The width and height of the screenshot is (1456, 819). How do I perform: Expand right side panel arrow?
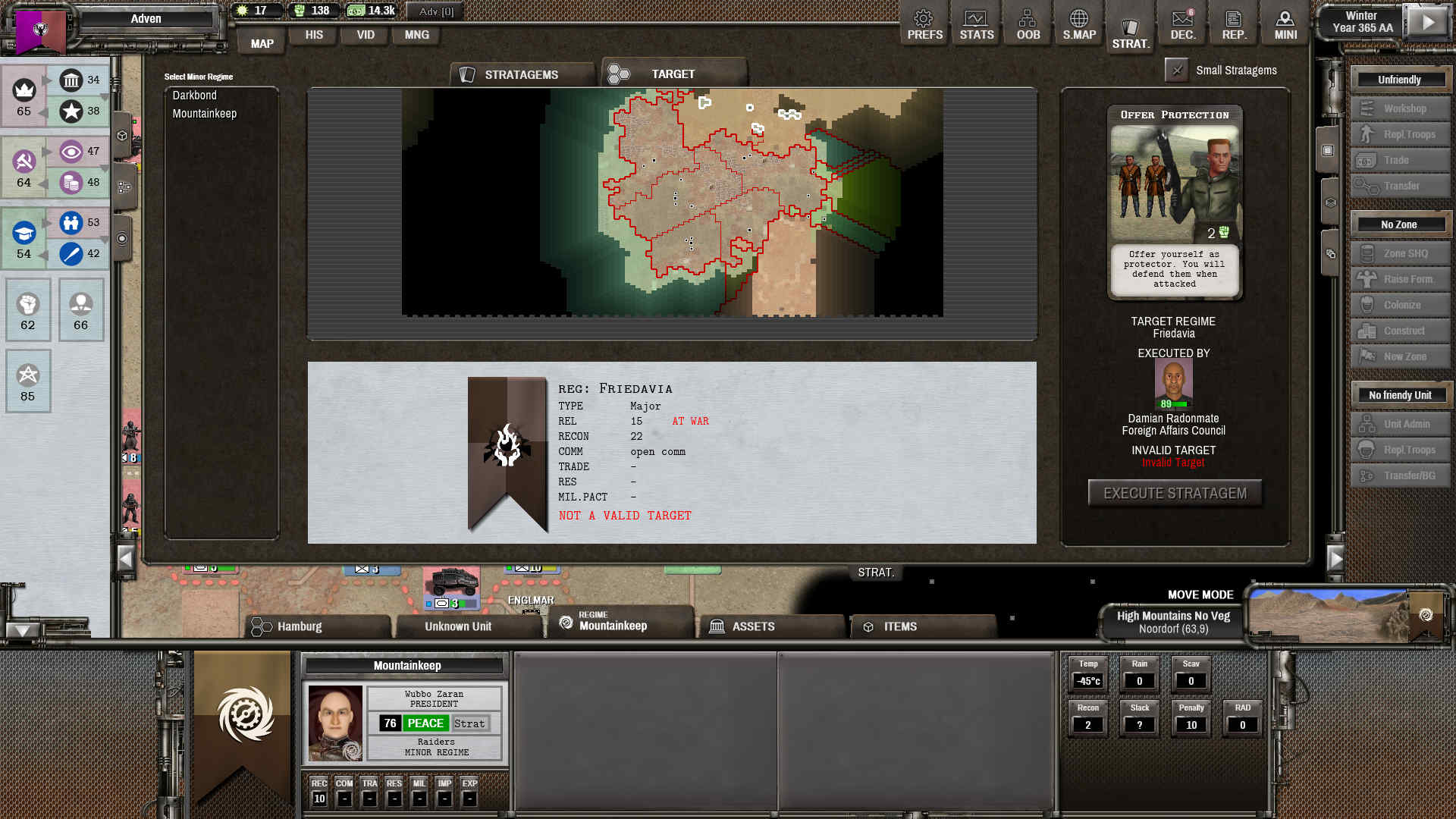pyautogui.click(x=1335, y=560)
